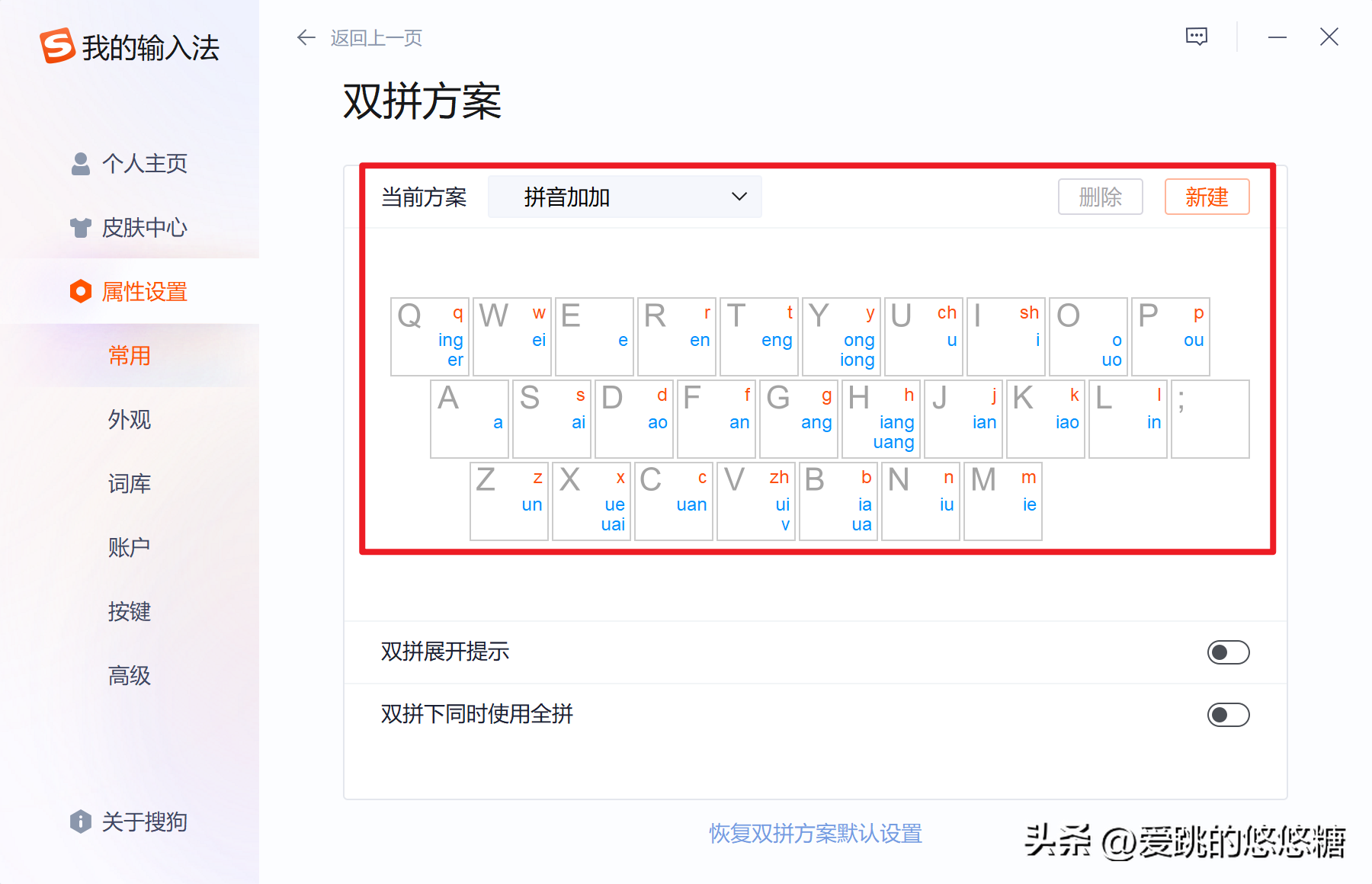Image resolution: width=1372 pixels, height=884 pixels.
Task: Select the L key (in)
Action: click(1128, 419)
